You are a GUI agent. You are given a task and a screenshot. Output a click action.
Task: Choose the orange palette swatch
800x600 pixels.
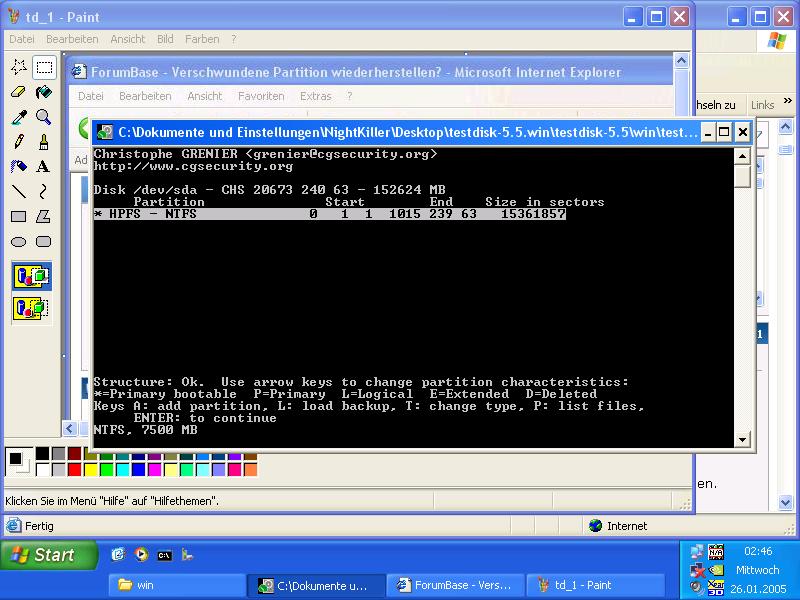[x=251, y=469]
